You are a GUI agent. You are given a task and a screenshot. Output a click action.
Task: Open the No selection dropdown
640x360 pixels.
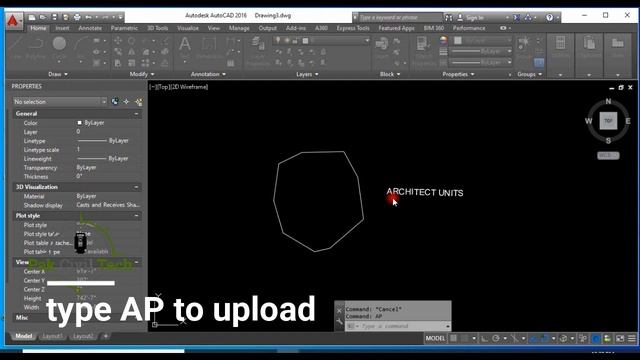[60, 102]
